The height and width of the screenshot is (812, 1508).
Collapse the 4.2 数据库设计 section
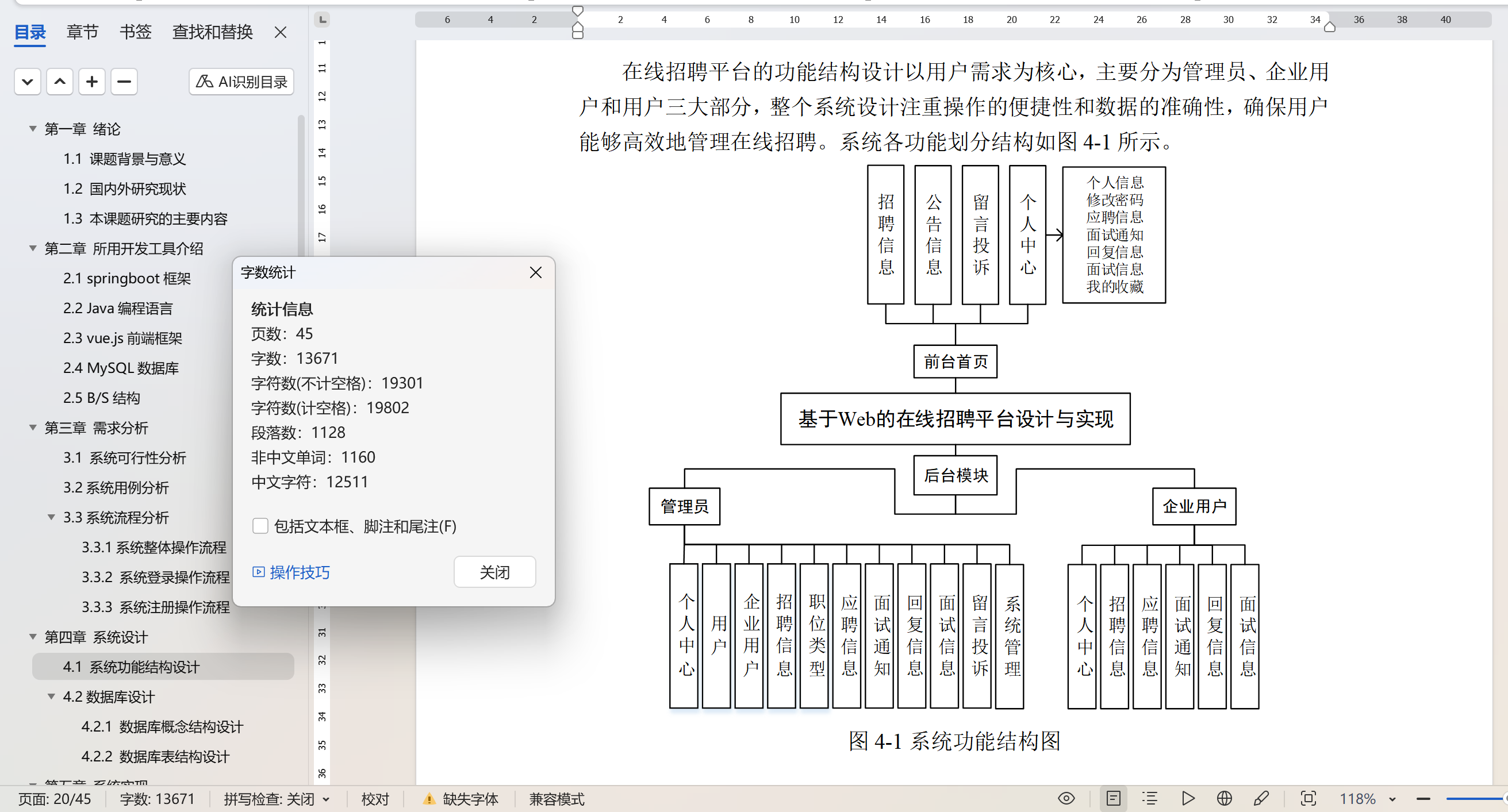click(52, 696)
